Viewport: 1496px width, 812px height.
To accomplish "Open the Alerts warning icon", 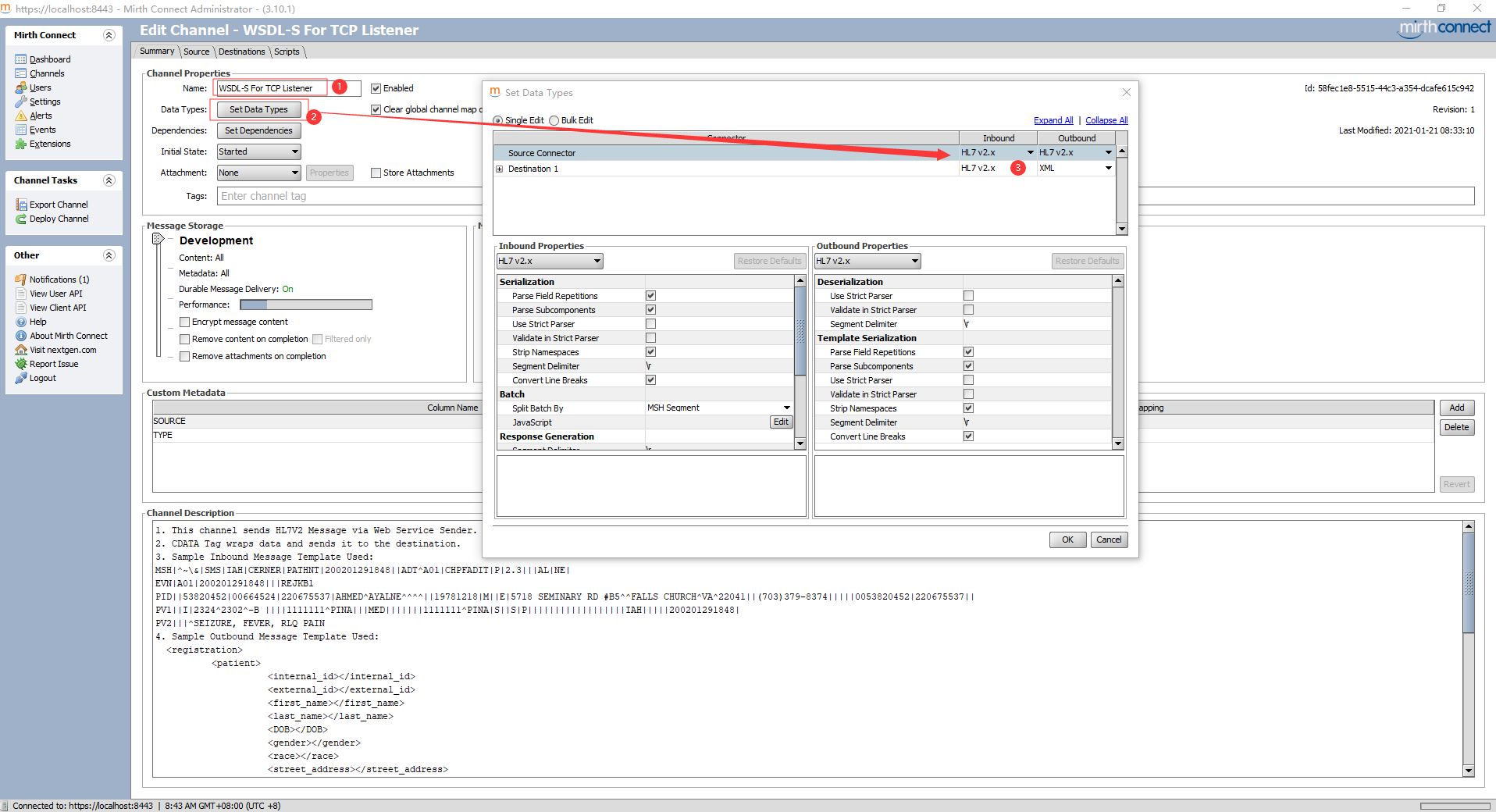I will tap(21, 116).
